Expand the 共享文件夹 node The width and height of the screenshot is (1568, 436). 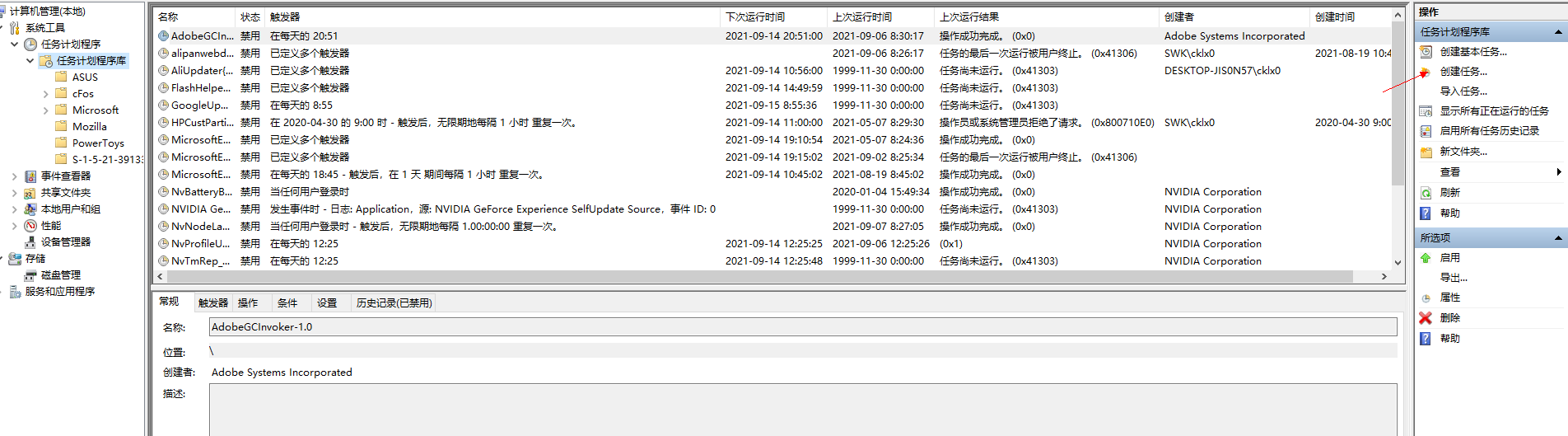click(x=15, y=193)
